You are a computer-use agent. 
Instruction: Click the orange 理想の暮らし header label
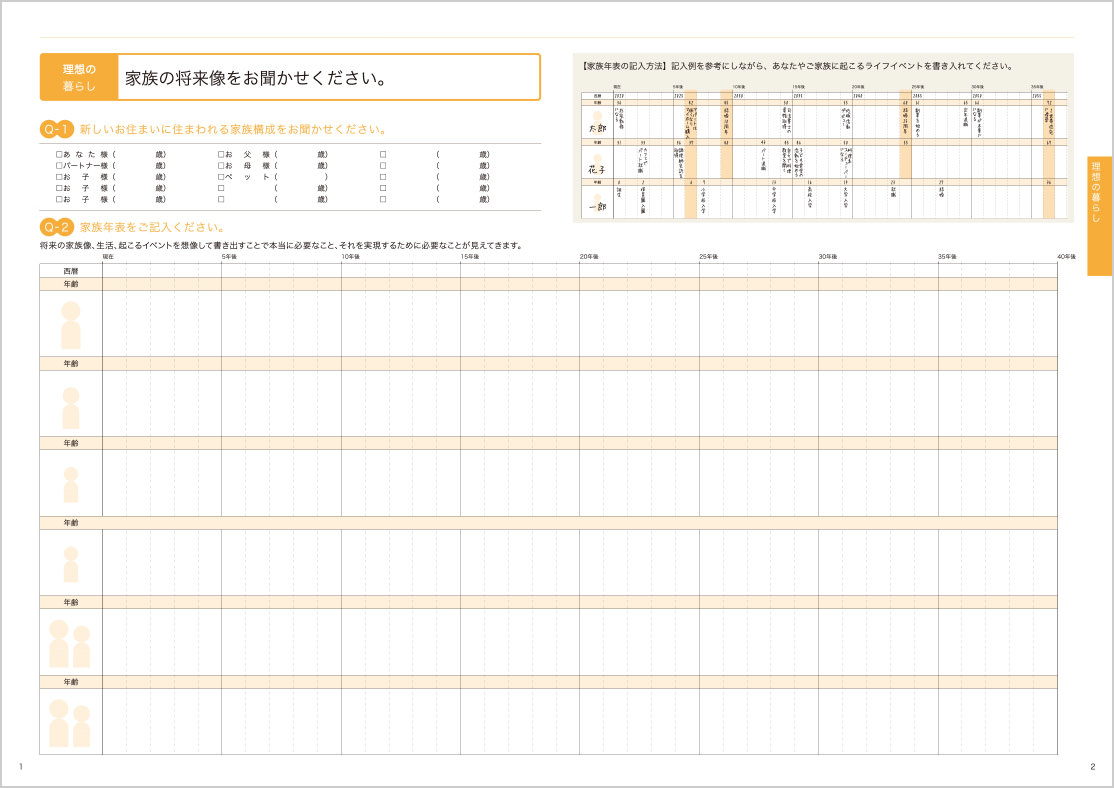tap(79, 77)
